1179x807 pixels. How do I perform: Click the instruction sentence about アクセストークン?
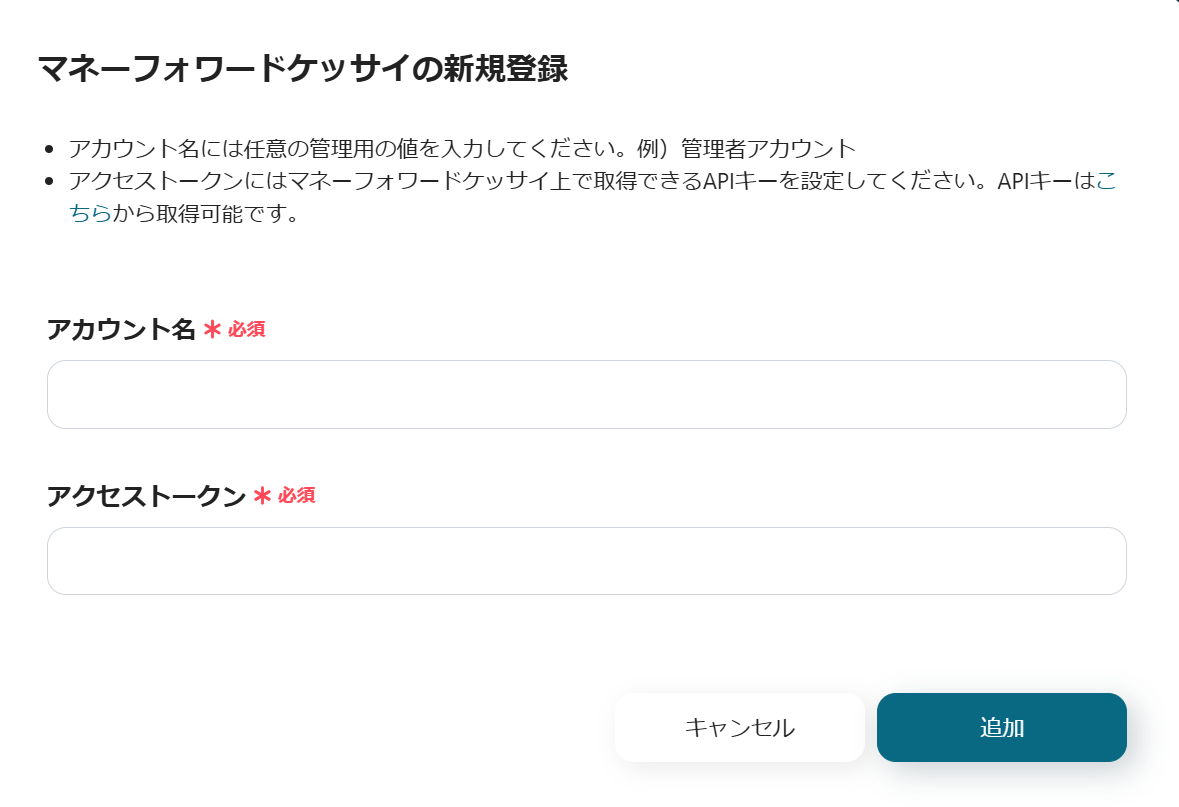520,182
